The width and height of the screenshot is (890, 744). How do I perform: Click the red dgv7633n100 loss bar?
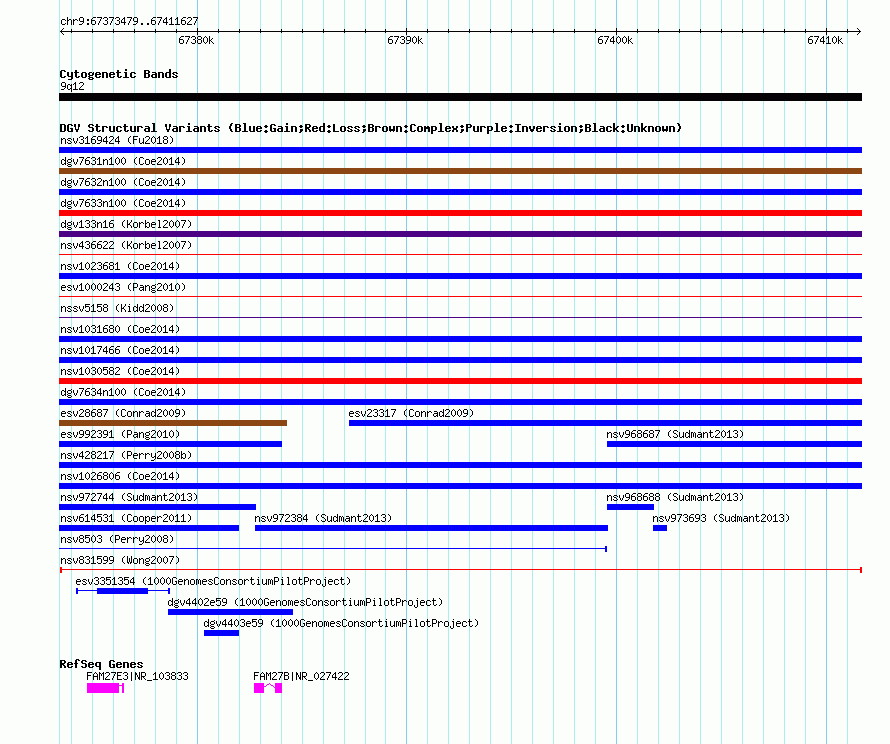(x=460, y=213)
